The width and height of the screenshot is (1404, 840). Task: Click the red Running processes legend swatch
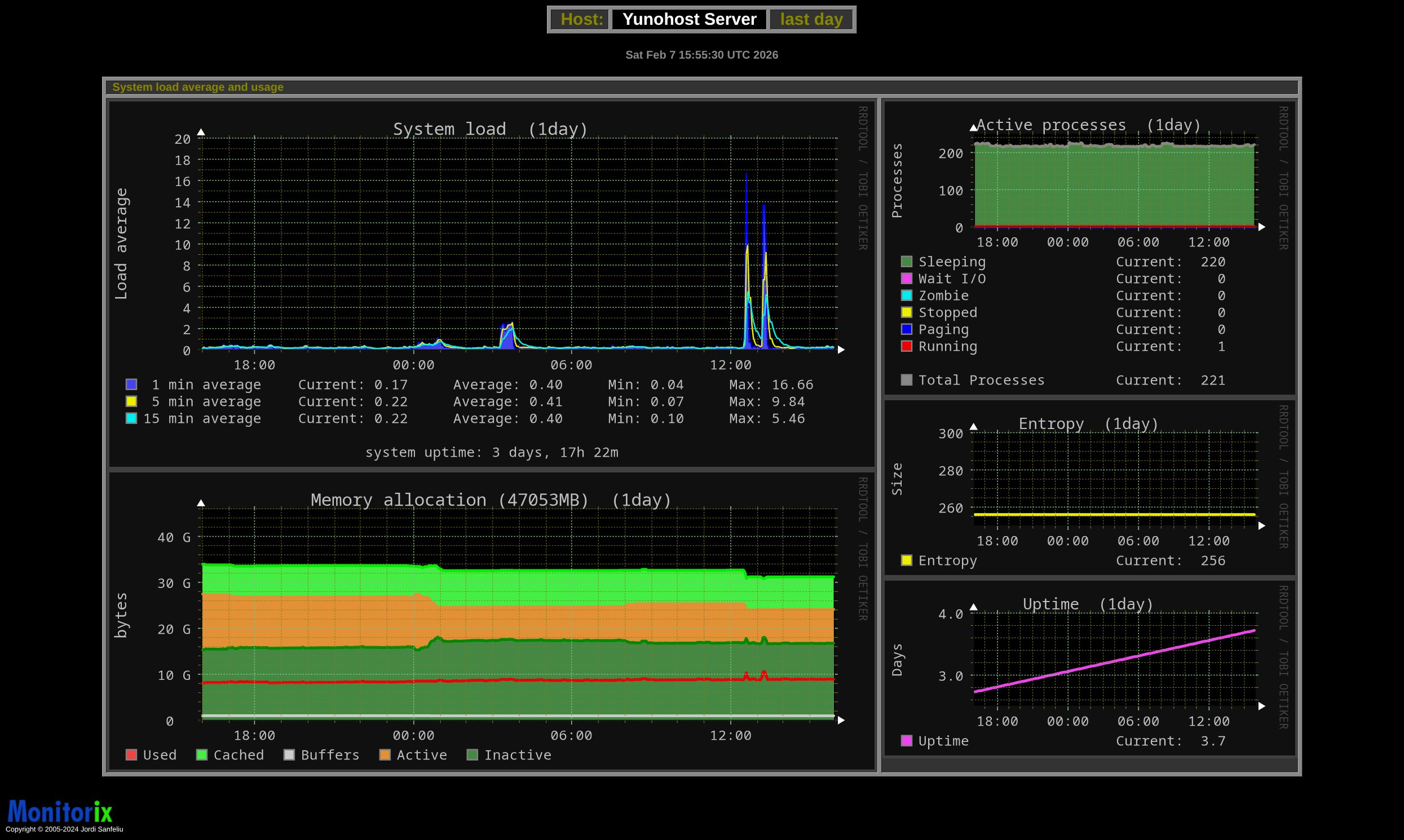(906, 346)
